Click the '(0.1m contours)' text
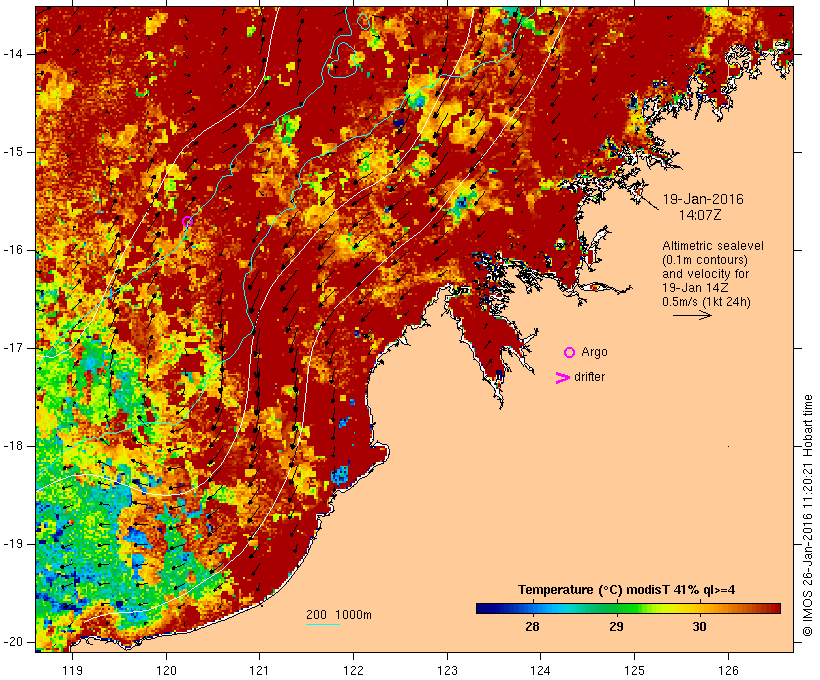 pos(705,260)
